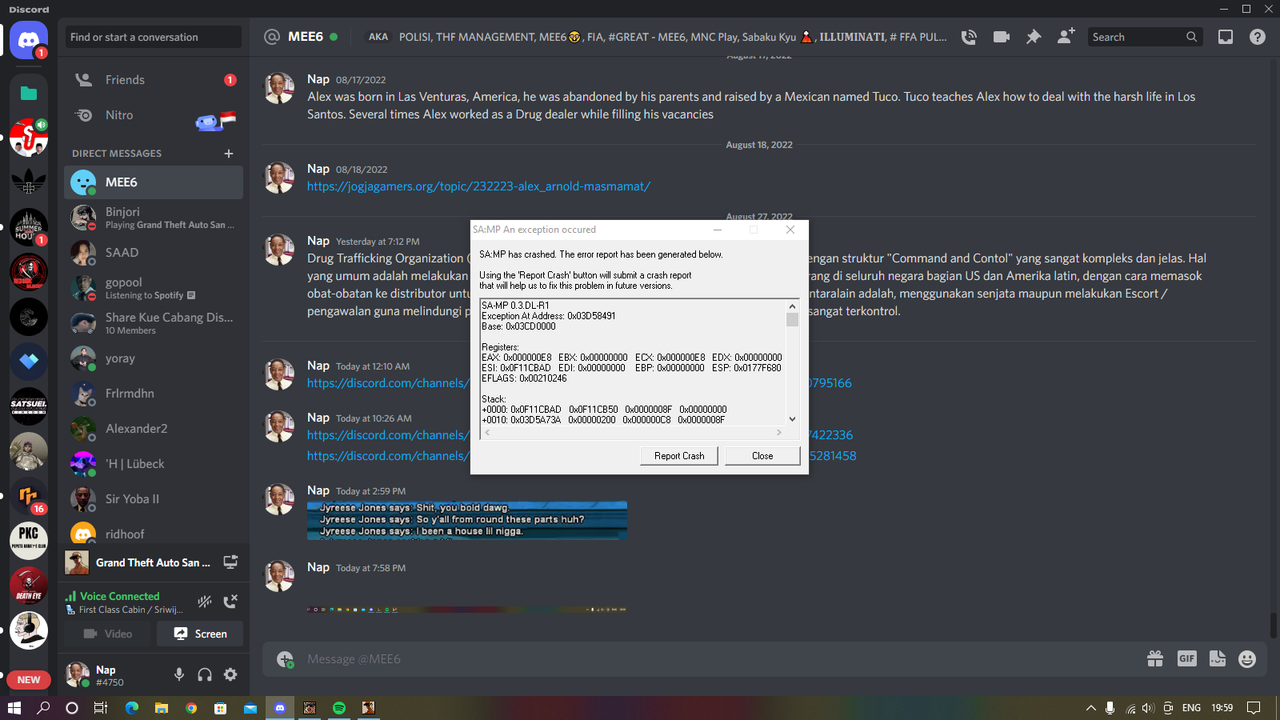The height and width of the screenshot is (720, 1280).
Task: Open the Alexander2 conversation
Action: pyautogui.click(x=153, y=428)
